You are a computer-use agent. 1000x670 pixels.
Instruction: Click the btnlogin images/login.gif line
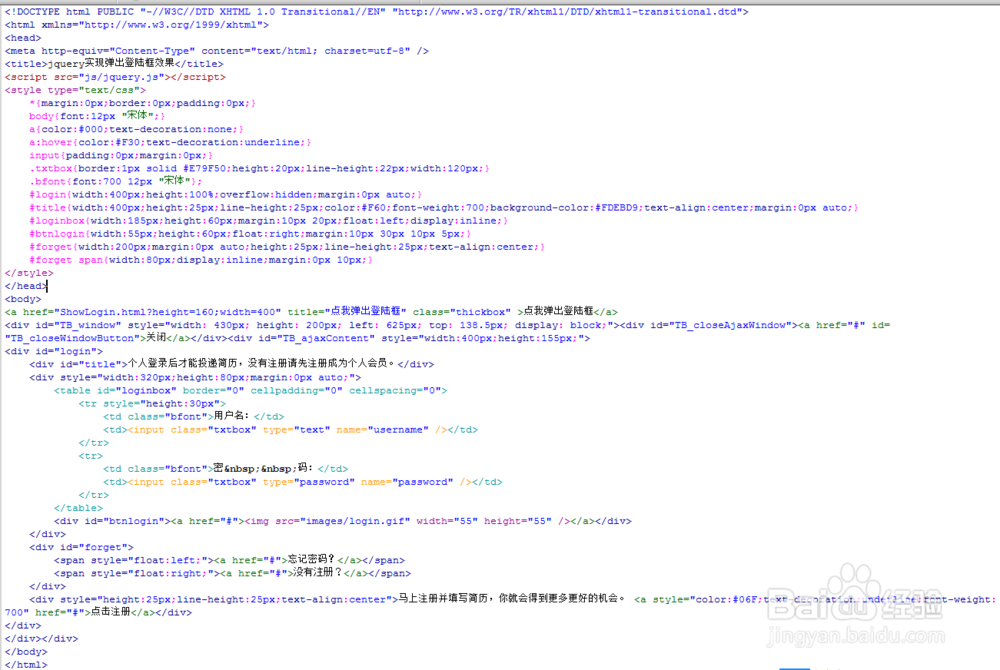pos(343,521)
